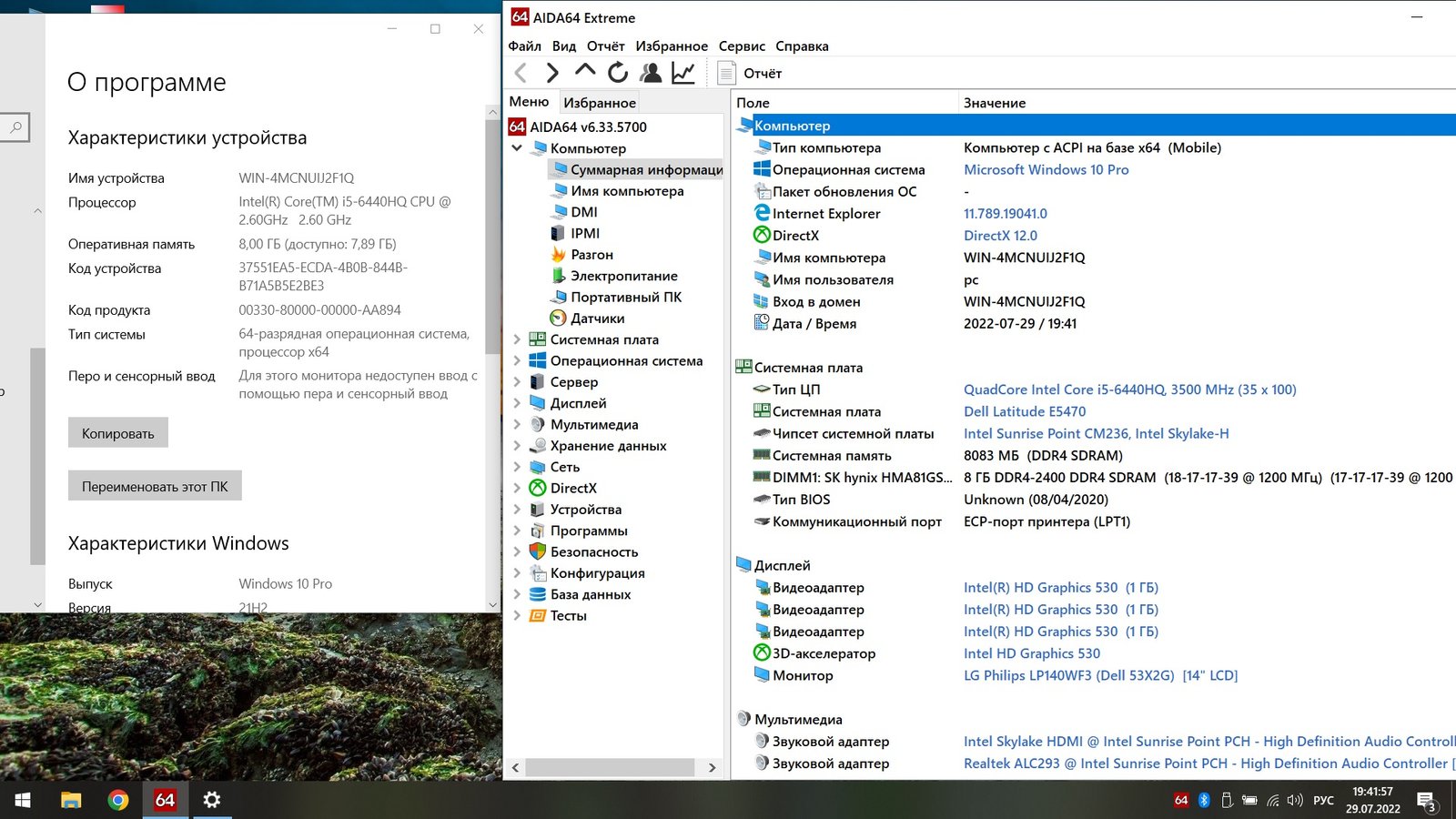Viewport: 1456px width, 819px height.
Task: Click the Безопасность shield icon in tree
Action: coord(538,551)
